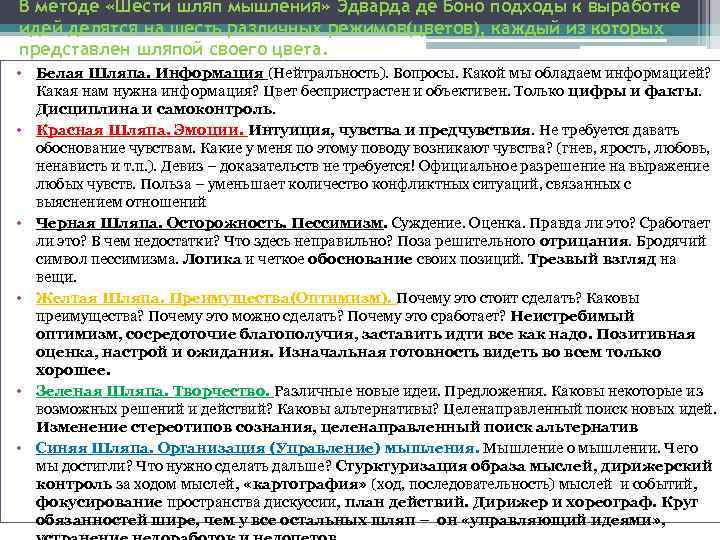
Task: Select the bold word 'фокусирование'
Action: [x=99, y=502]
